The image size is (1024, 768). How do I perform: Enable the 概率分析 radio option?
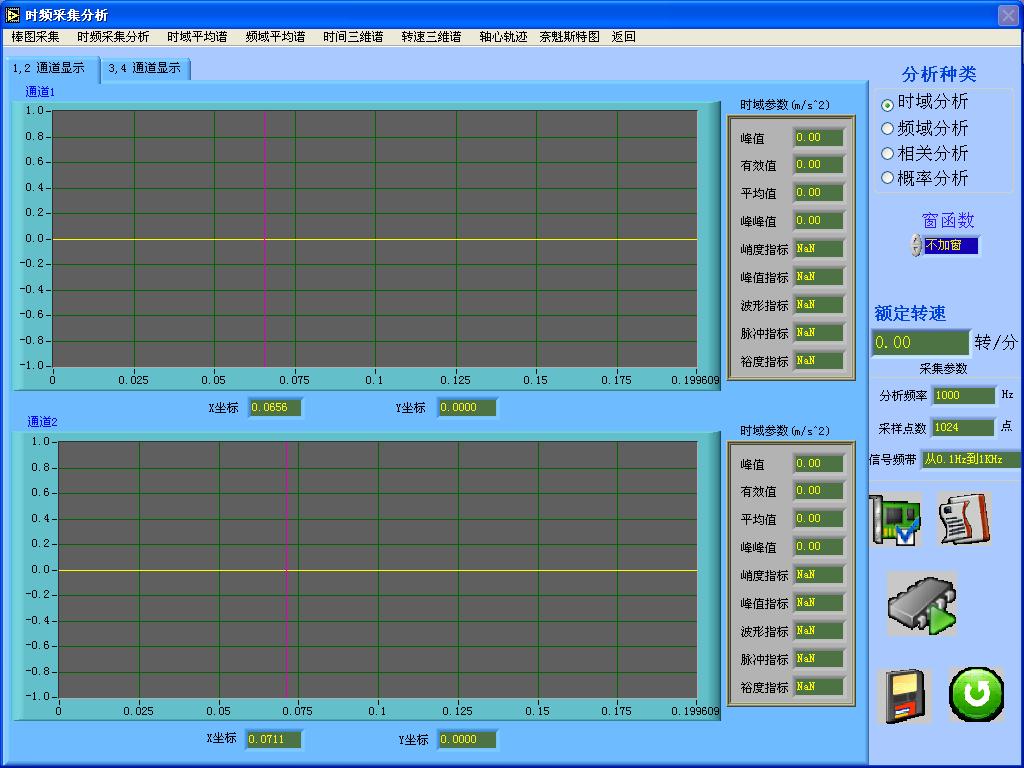tap(887, 178)
